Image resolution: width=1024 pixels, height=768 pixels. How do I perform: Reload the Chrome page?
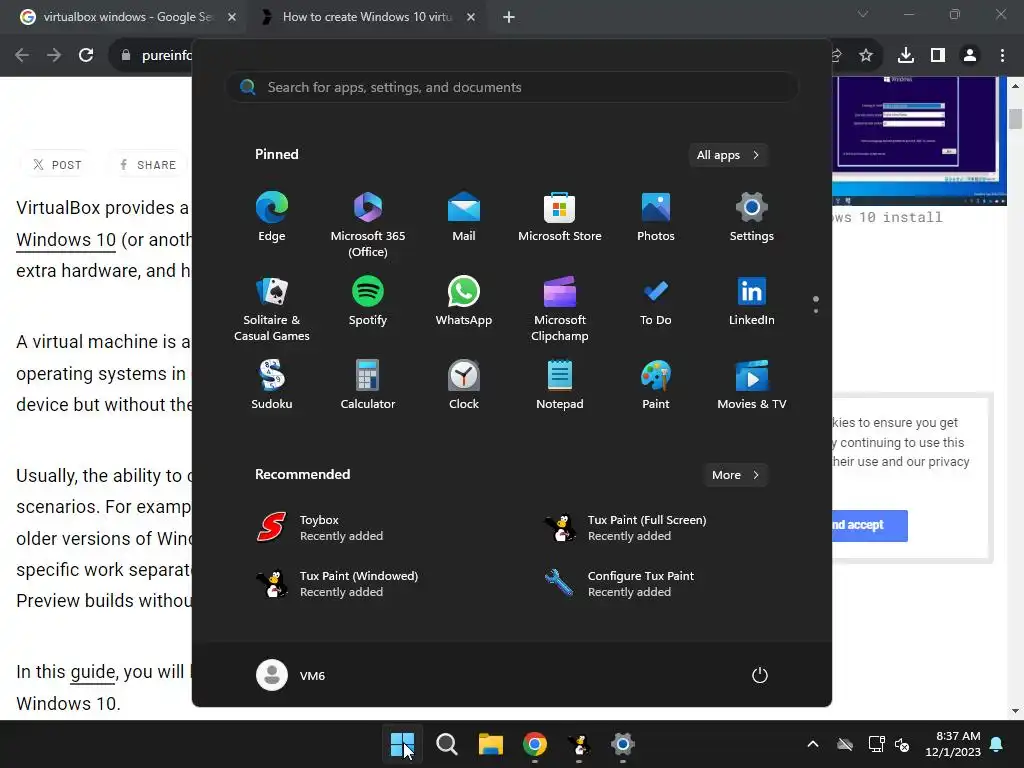[86, 56]
